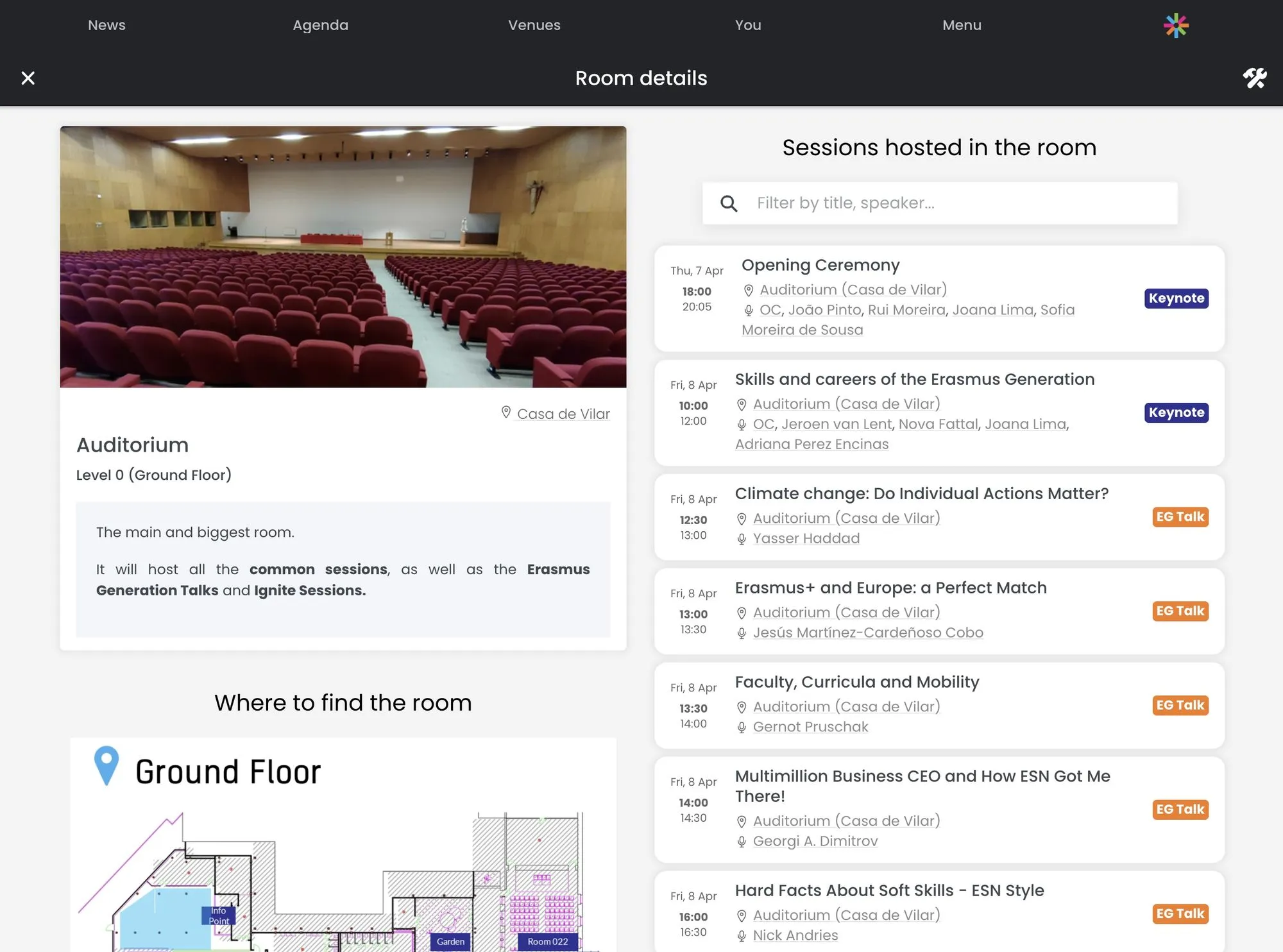Focus the Filter by title, speaker field
The width and height of the screenshot is (1283, 952).
click(962, 203)
